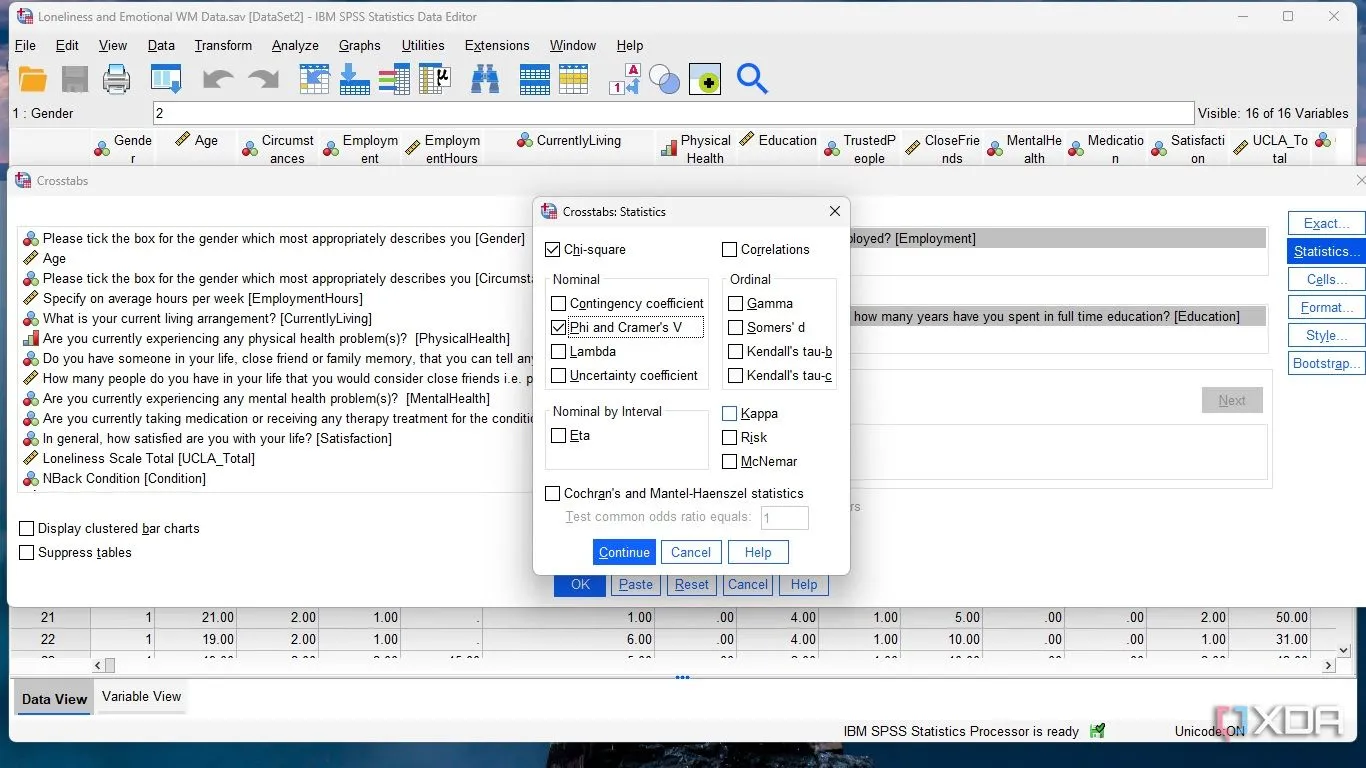Viewport: 1366px width, 768px height.
Task: Tick the Risk checkbox
Action: coord(730,437)
